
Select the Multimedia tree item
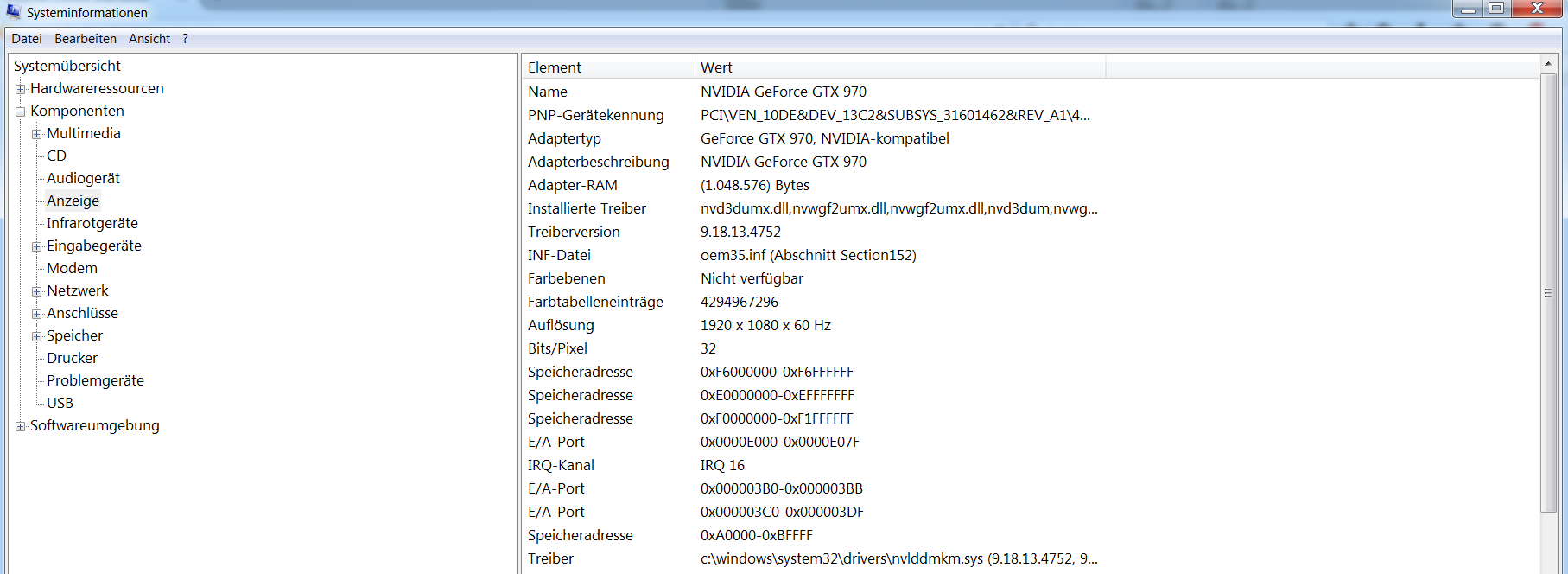84,133
